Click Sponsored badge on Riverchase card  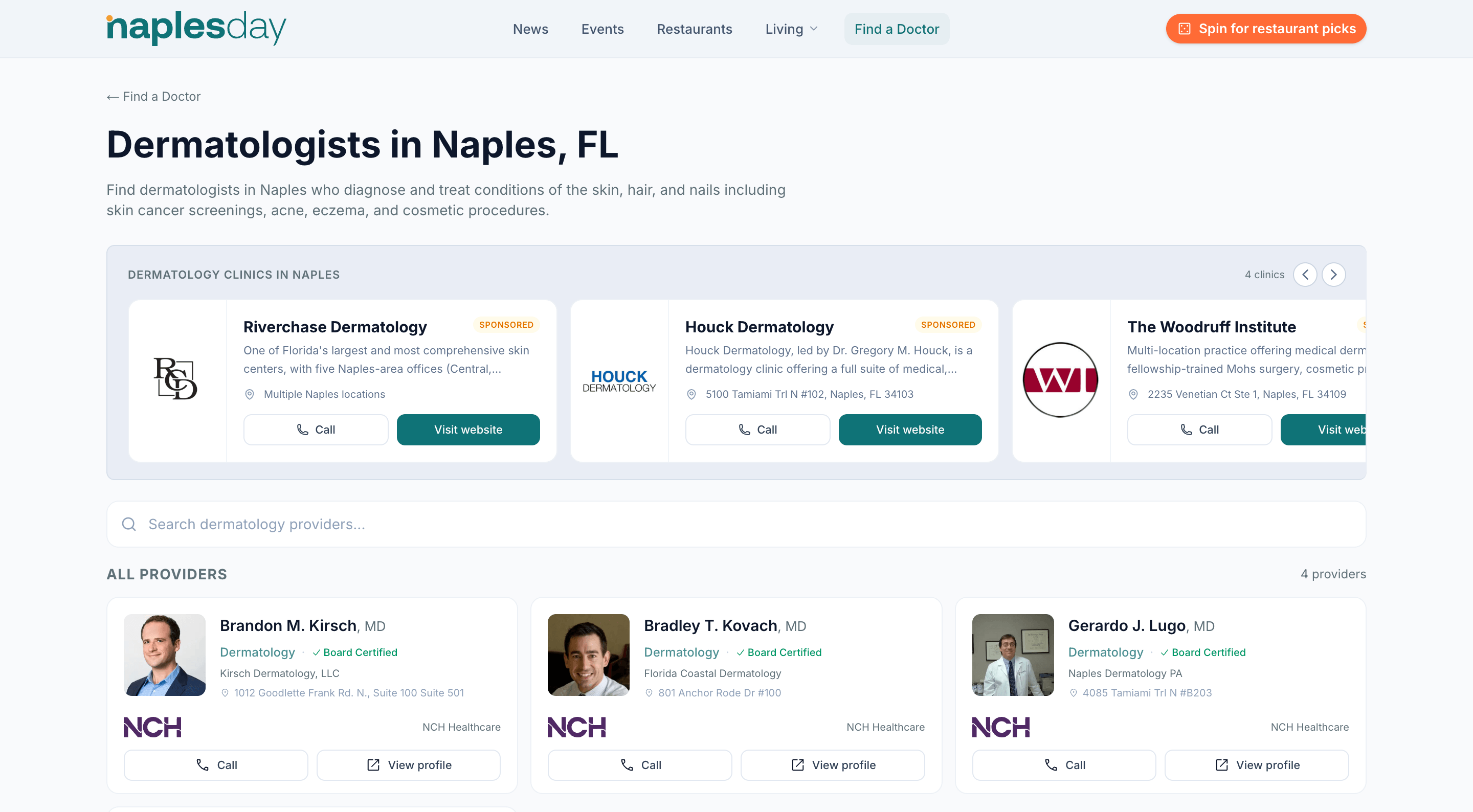coord(506,325)
